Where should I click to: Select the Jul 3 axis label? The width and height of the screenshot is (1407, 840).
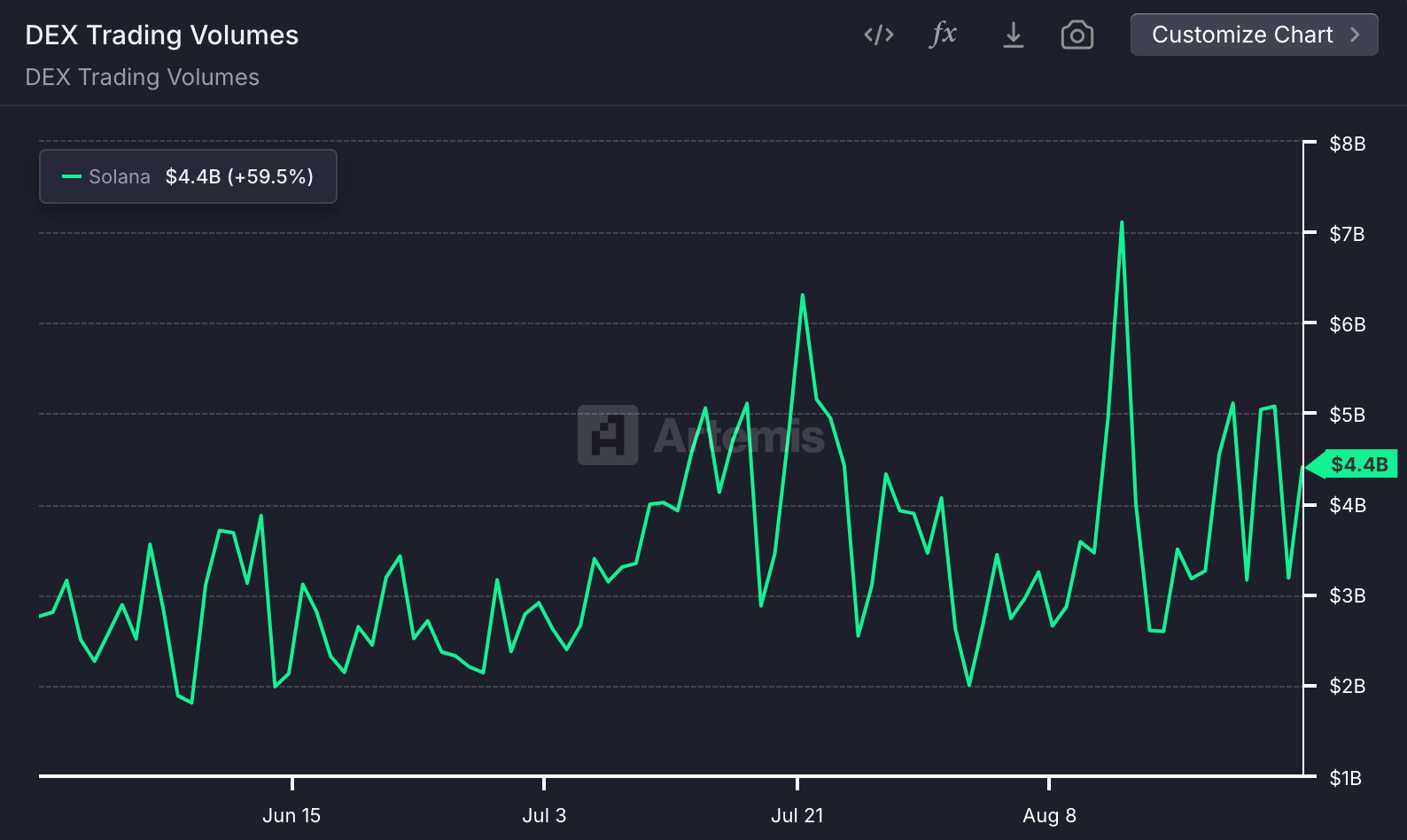click(544, 815)
